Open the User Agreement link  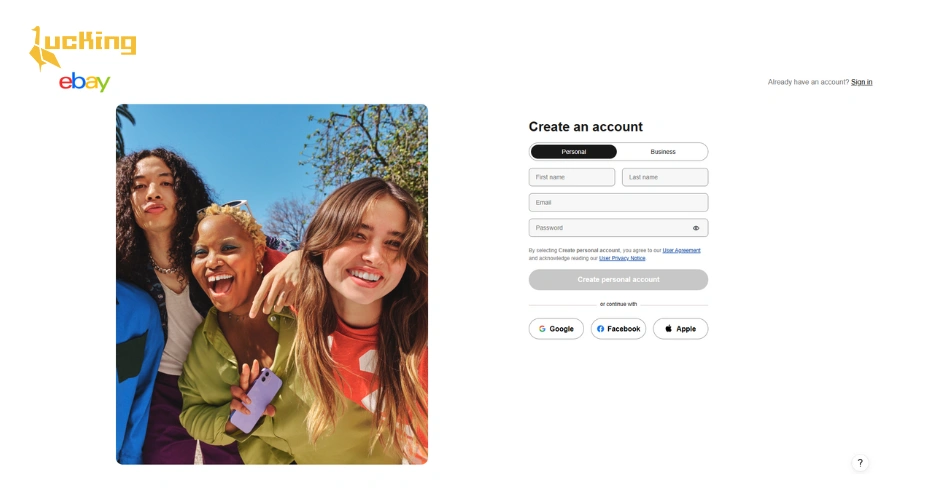[681, 250]
